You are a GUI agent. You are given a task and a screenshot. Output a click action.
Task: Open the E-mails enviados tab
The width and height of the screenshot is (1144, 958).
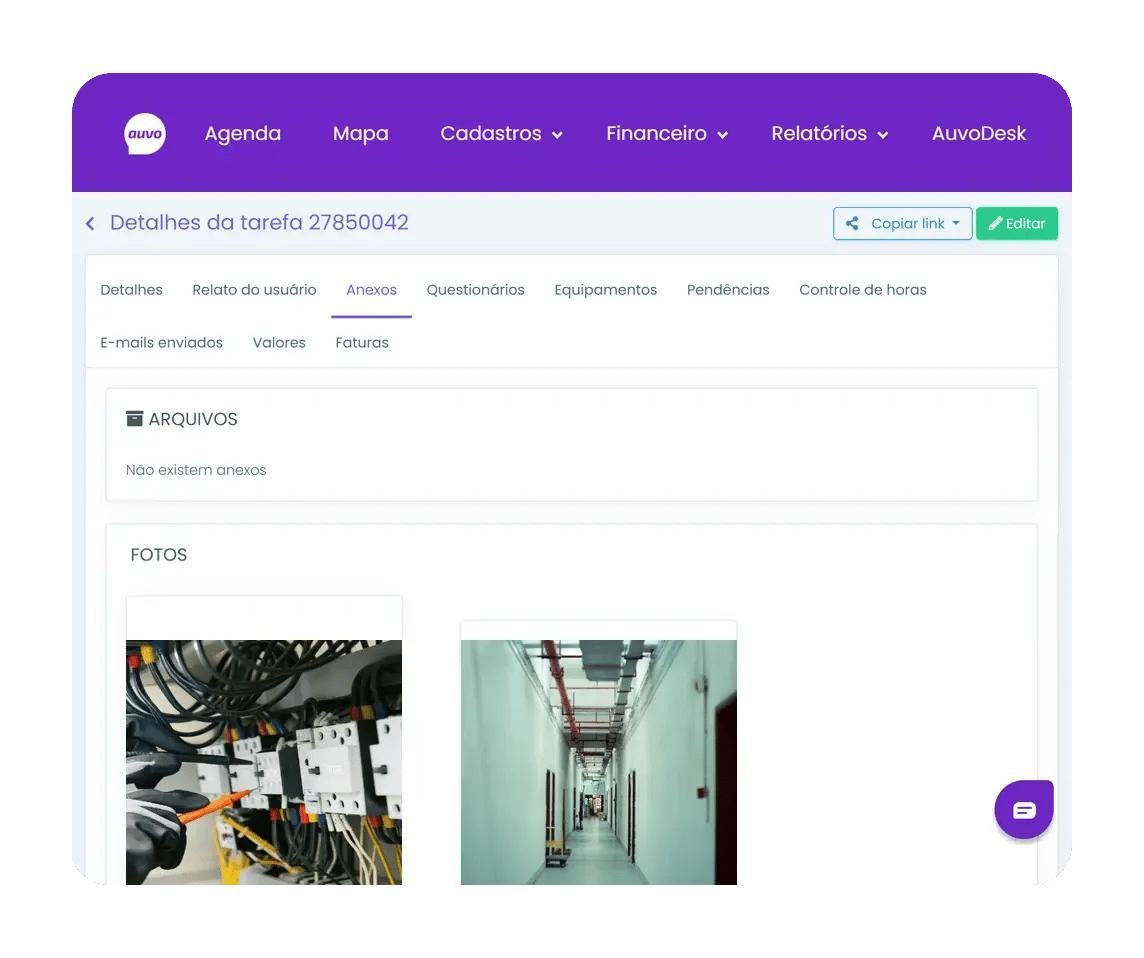[162, 342]
